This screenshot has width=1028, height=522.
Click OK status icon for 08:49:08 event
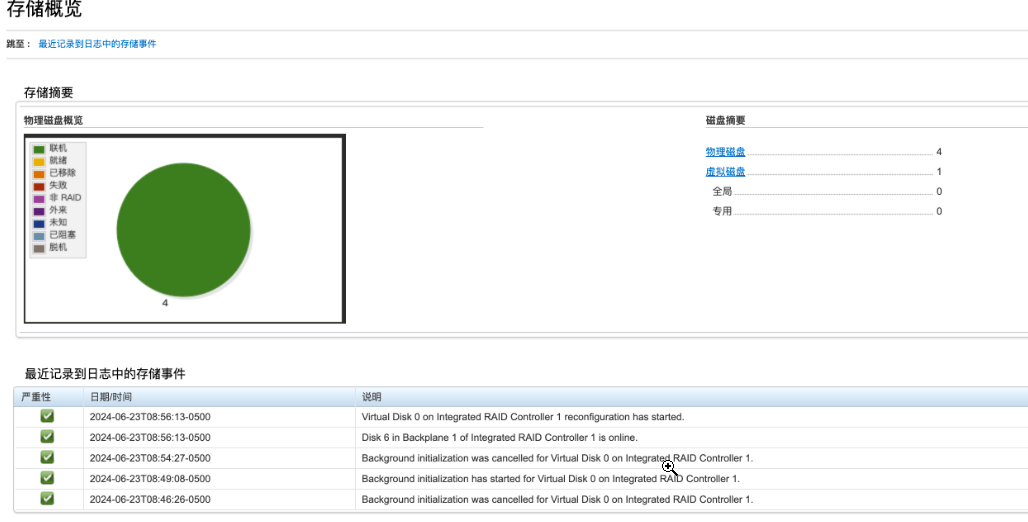point(47,478)
